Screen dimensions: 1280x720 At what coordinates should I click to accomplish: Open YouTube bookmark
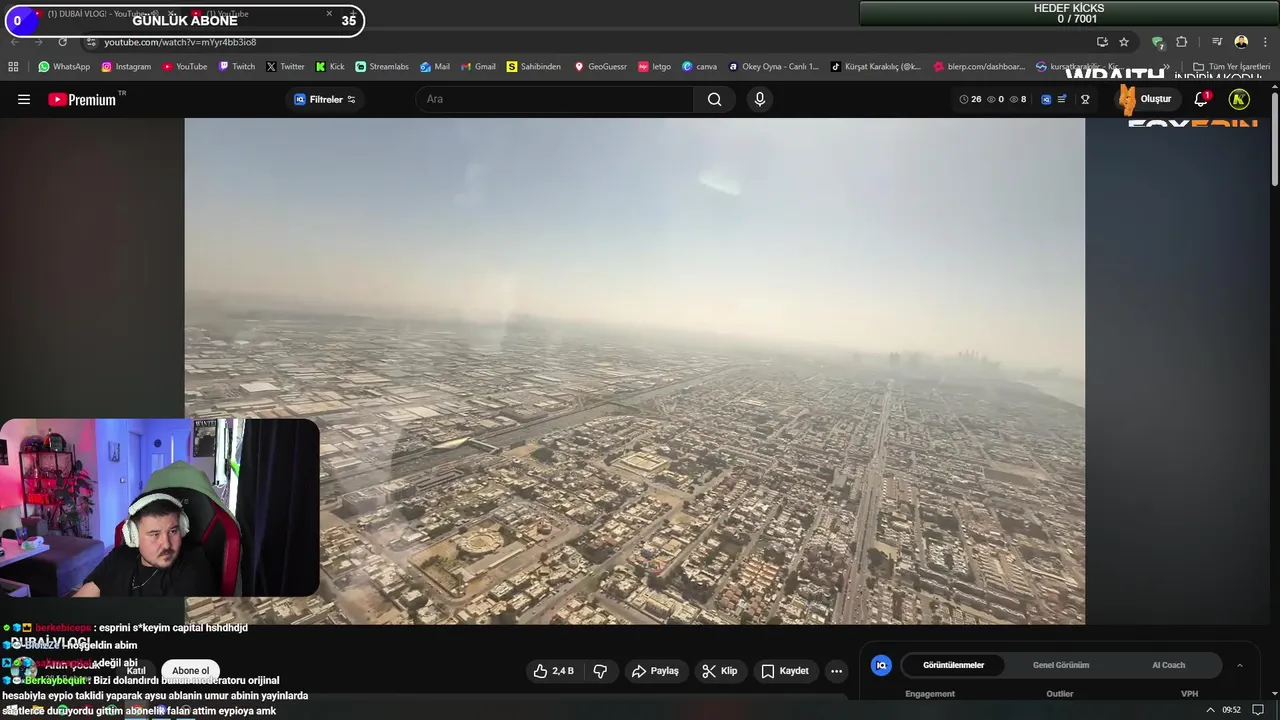185,67
